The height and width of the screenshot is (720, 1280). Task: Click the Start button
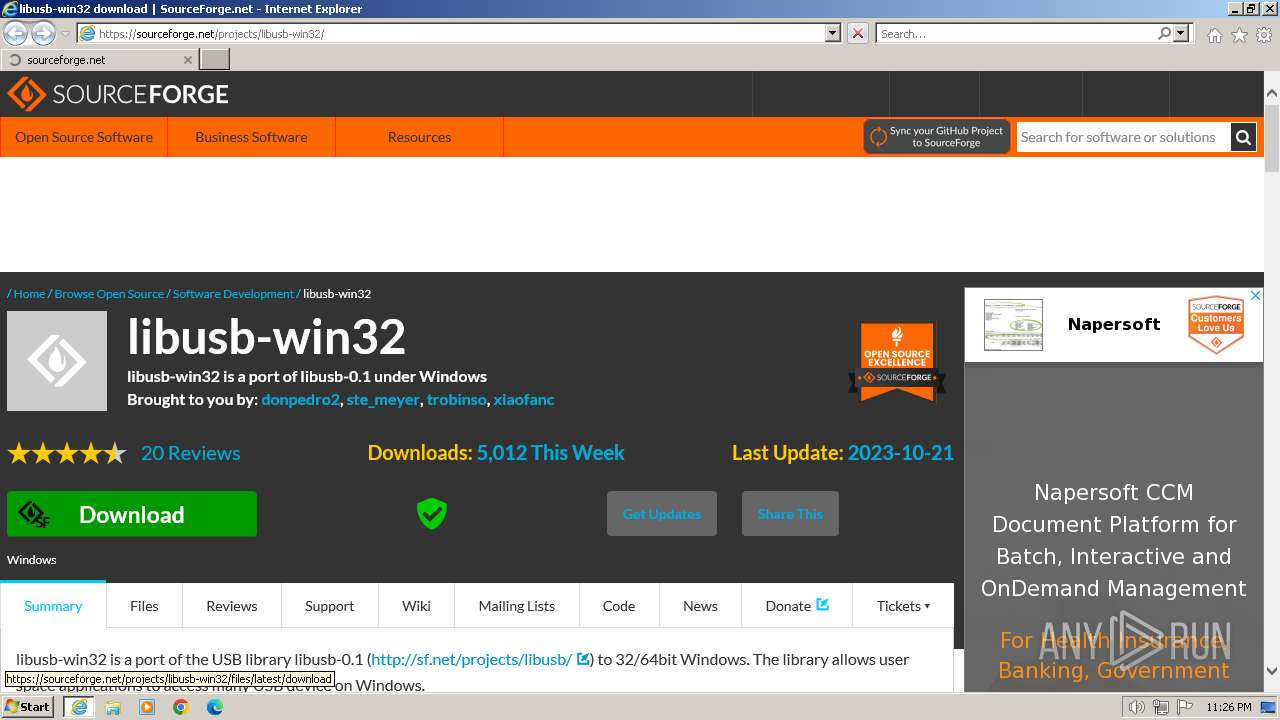[x=28, y=706]
